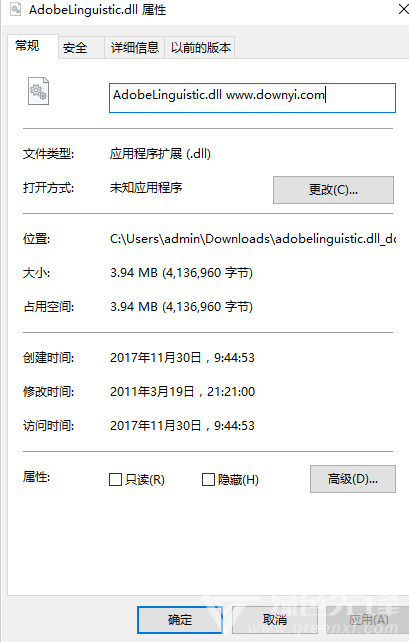Open the 详细信息 tab
This screenshot has width=409, height=642.
(x=135, y=48)
